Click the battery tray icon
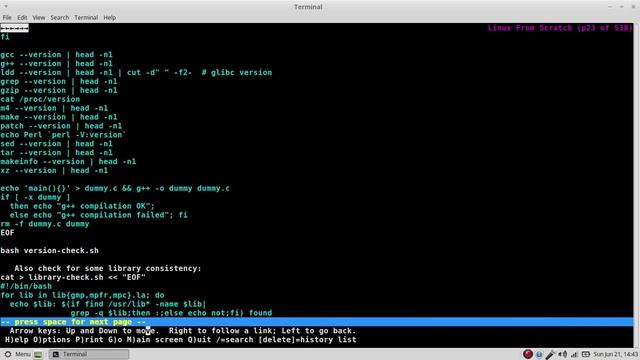Screen dimensions: 640x360 point(586,354)
